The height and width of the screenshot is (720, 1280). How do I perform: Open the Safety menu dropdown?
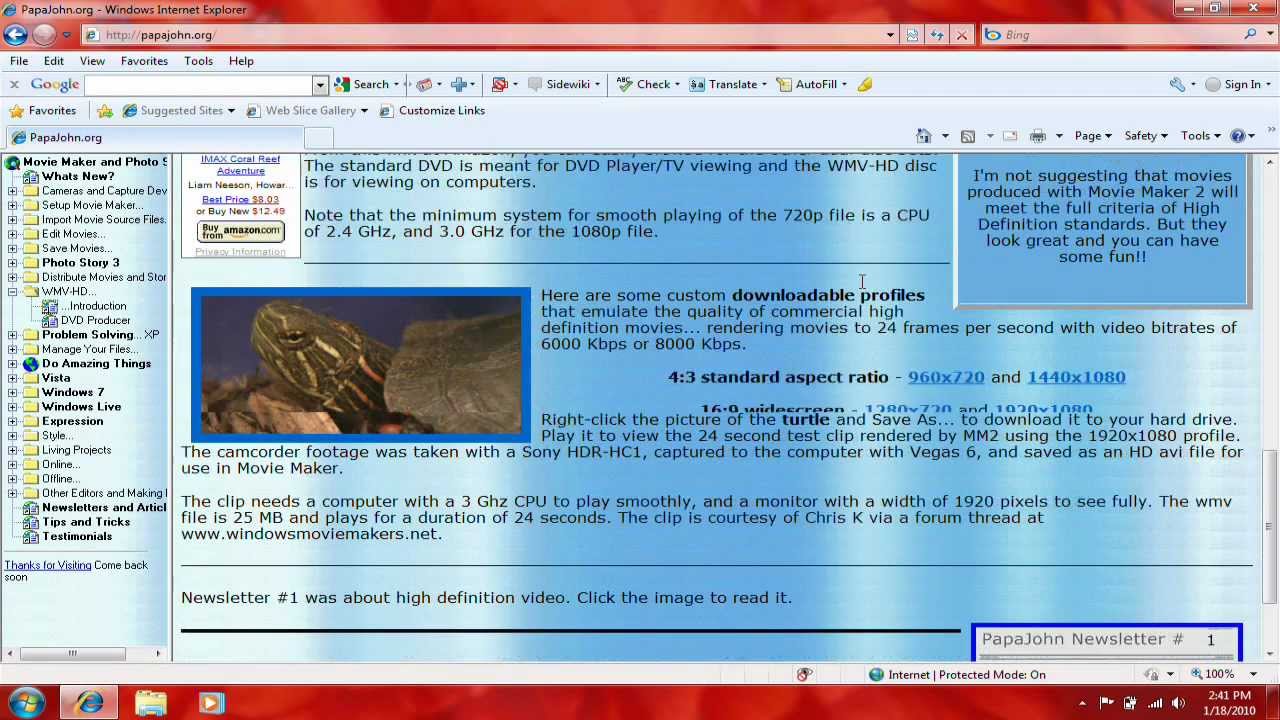[x=1146, y=136]
